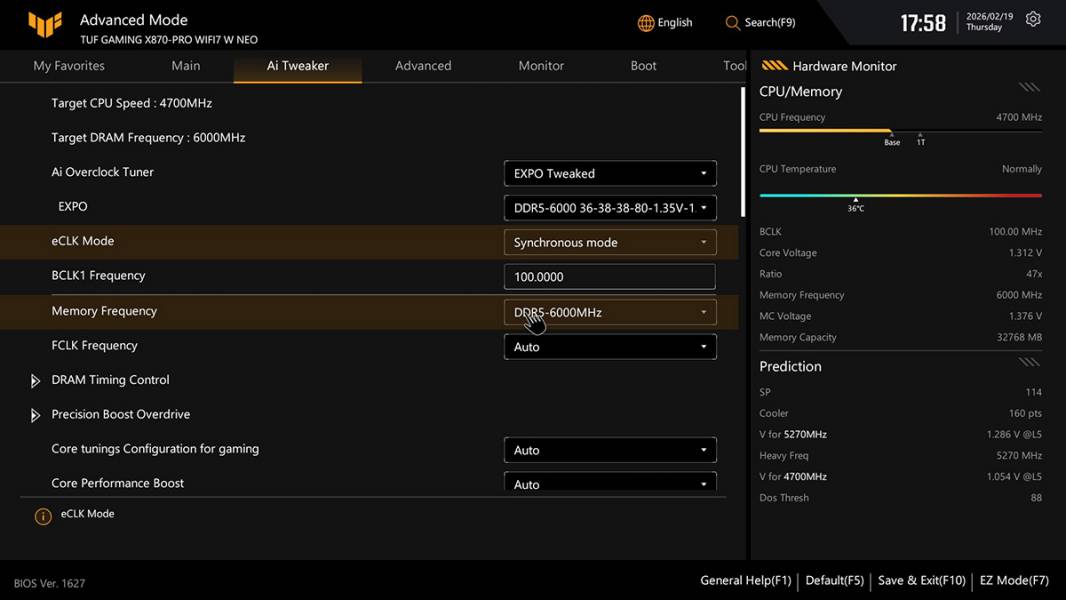
Task: Open the eCLK Mode dropdown
Action: [610, 242]
